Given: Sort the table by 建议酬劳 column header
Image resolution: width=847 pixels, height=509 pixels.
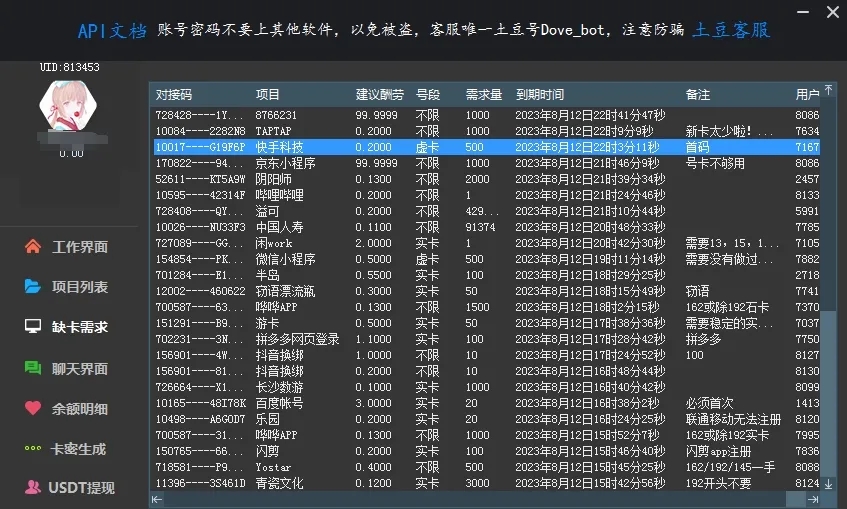Looking at the screenshot, I should [x=379, y=95].
